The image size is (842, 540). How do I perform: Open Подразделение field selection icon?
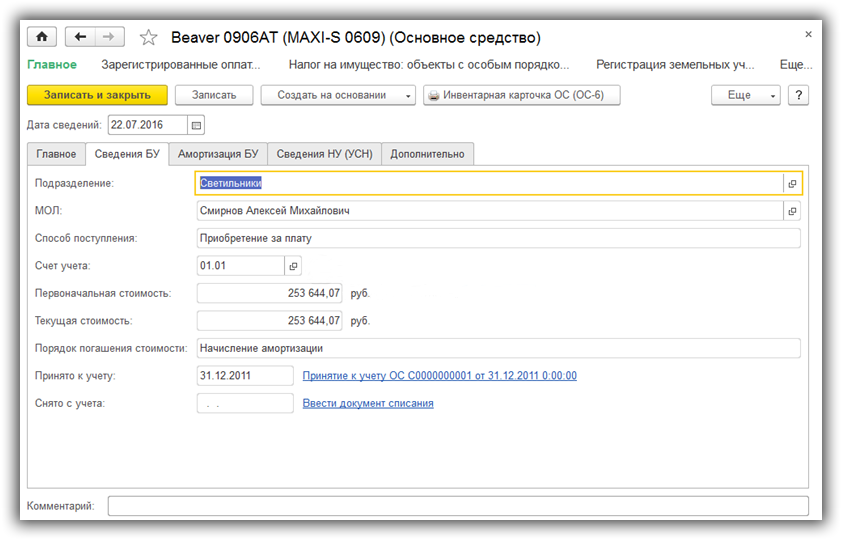[792, 184]
